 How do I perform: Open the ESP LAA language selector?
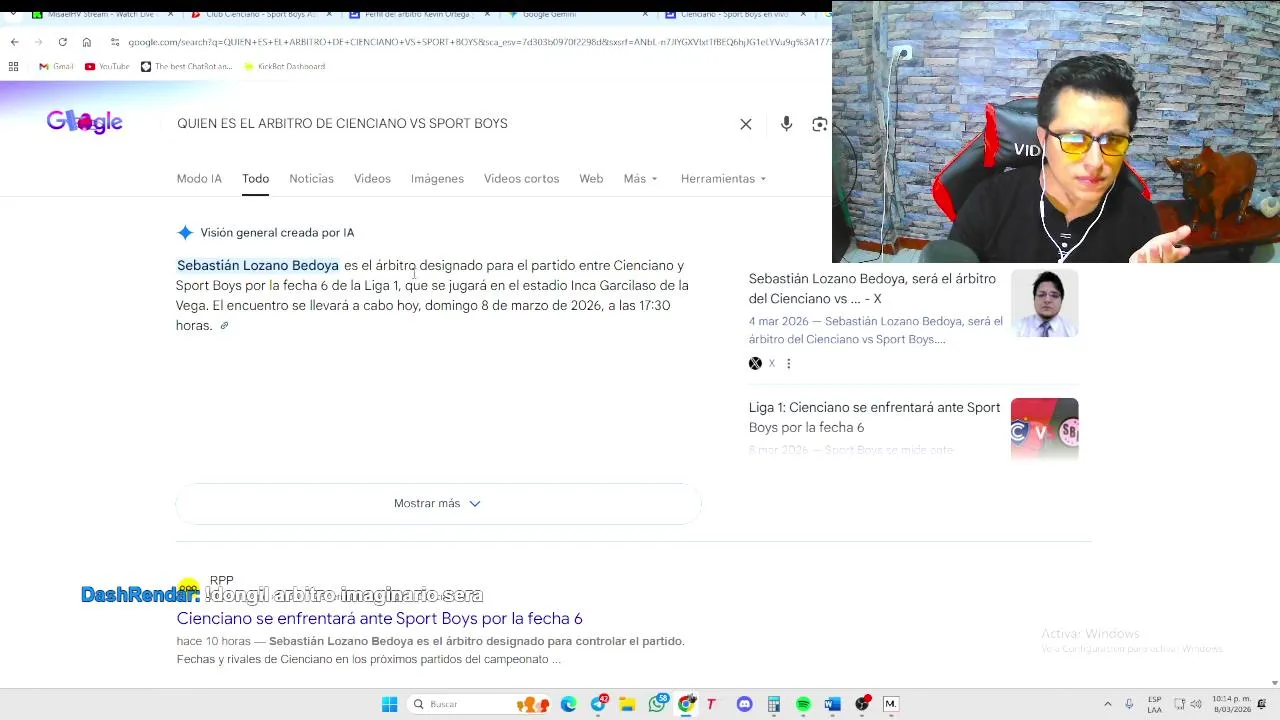point(1155,704)
